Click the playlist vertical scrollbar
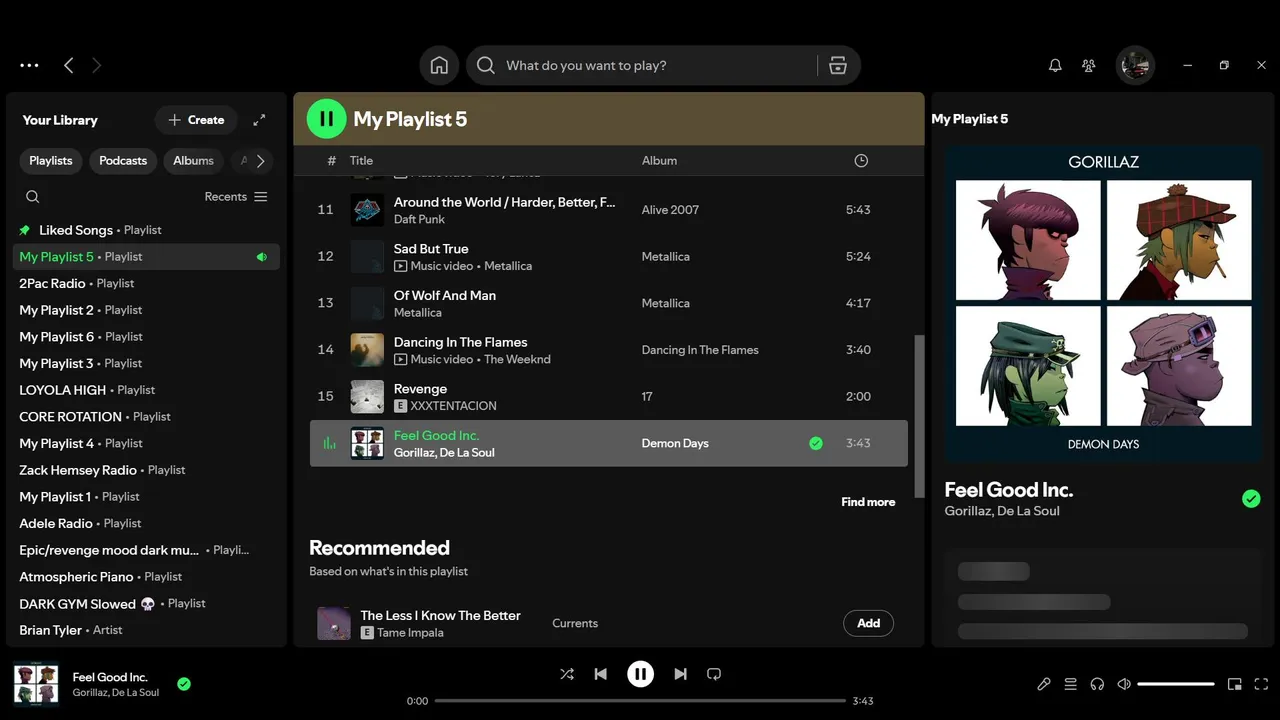The image size is (1280, 720). click(919, 415)
